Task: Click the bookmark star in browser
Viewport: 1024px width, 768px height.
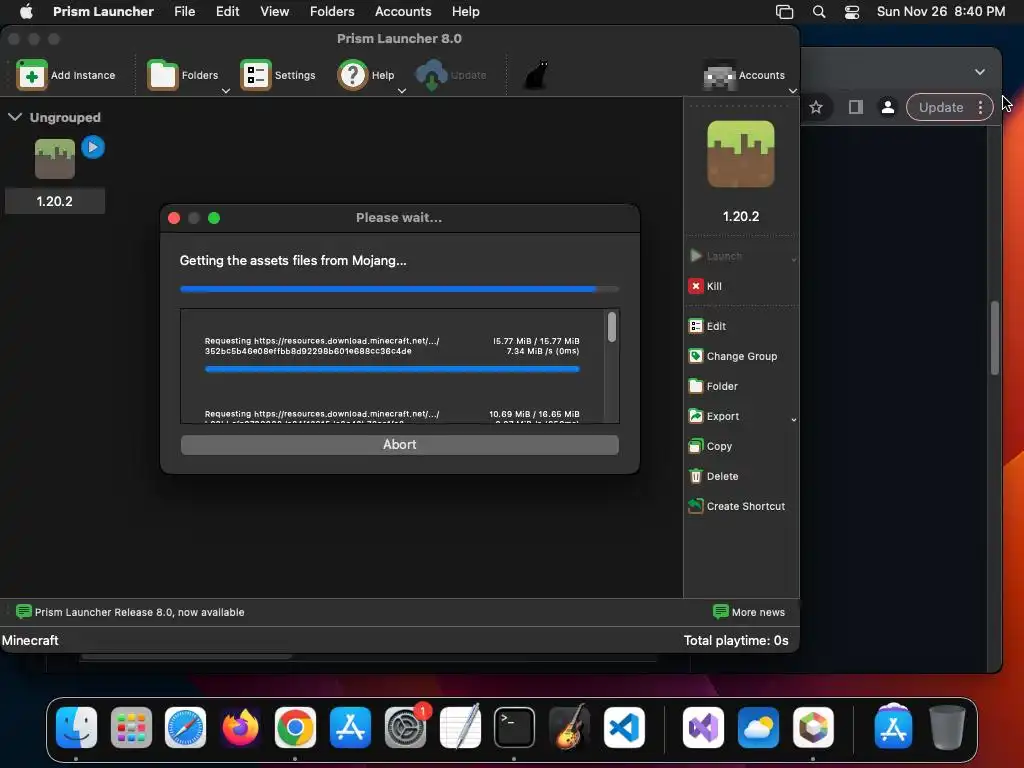Action: (x=816, y=107)
